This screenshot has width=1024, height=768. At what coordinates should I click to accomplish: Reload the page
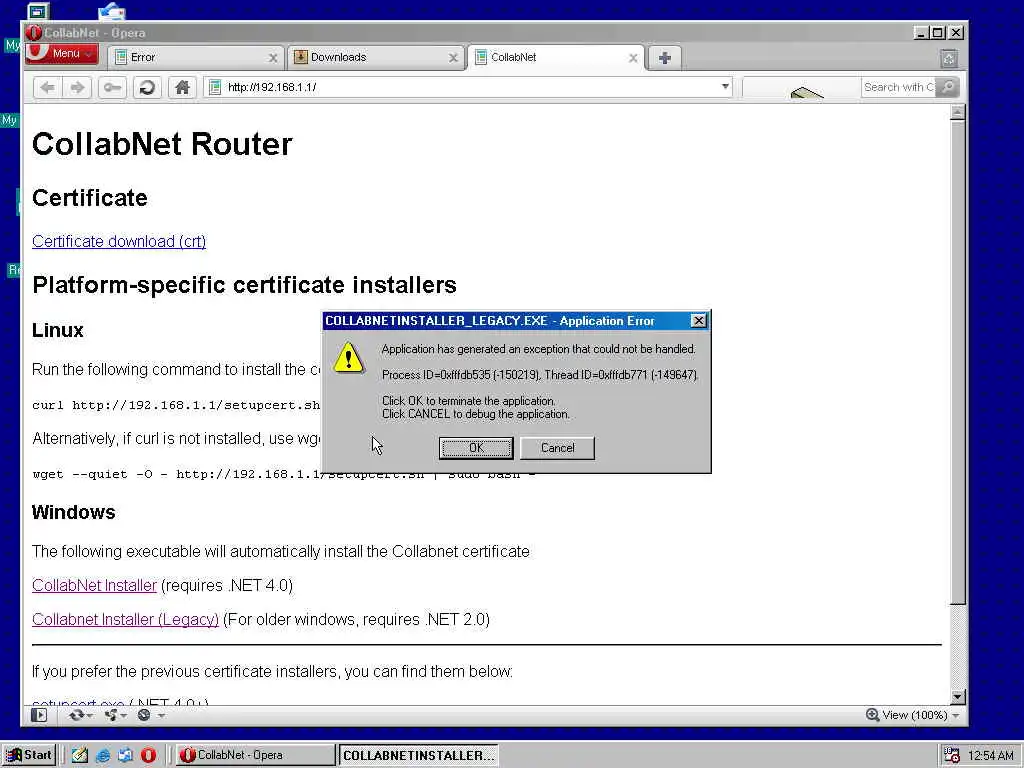click(148, 87)
